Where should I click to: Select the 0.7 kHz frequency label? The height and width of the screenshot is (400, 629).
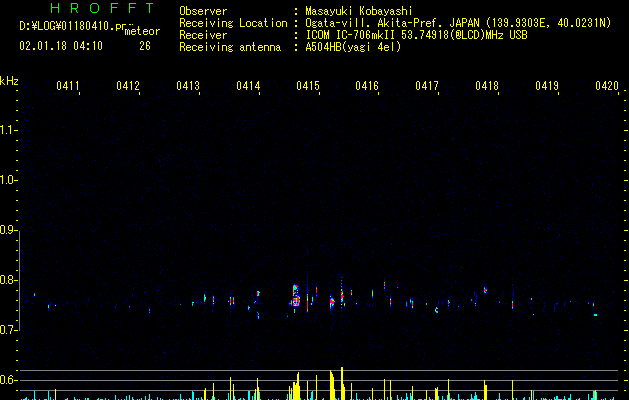click(8, 330)
